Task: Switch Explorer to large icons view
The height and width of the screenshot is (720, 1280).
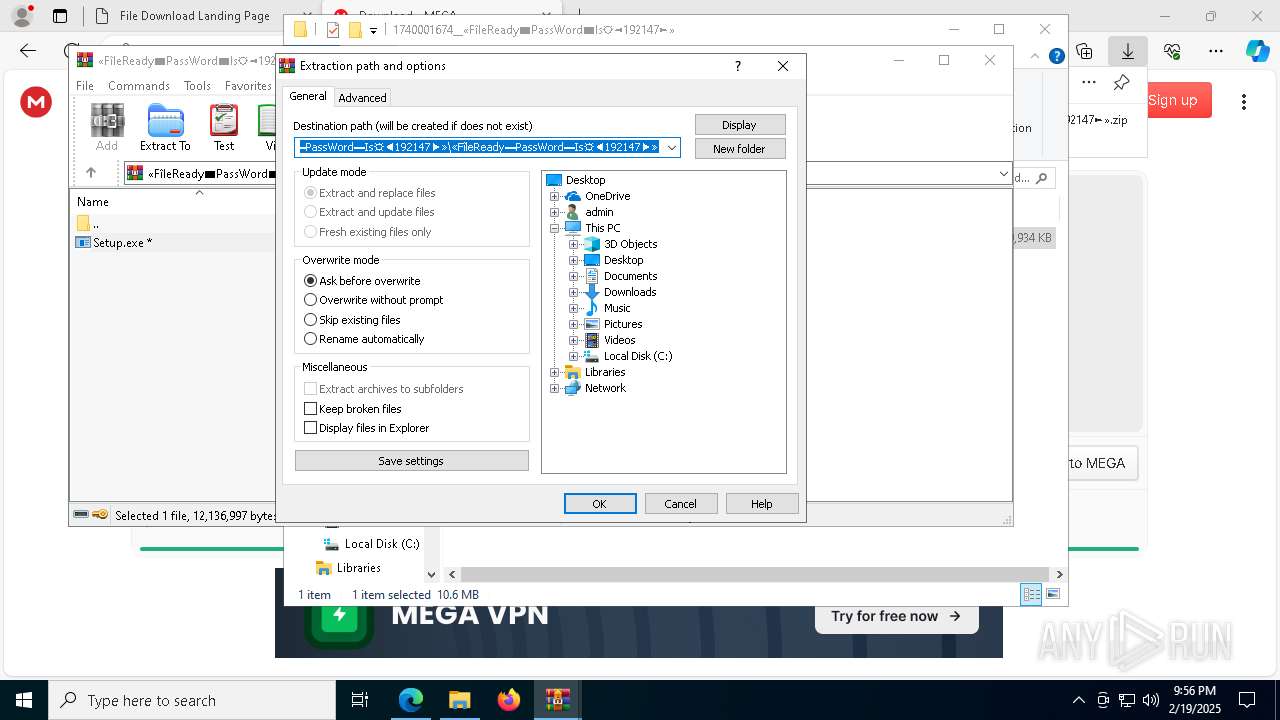Action: click(x=1052, y=594)
